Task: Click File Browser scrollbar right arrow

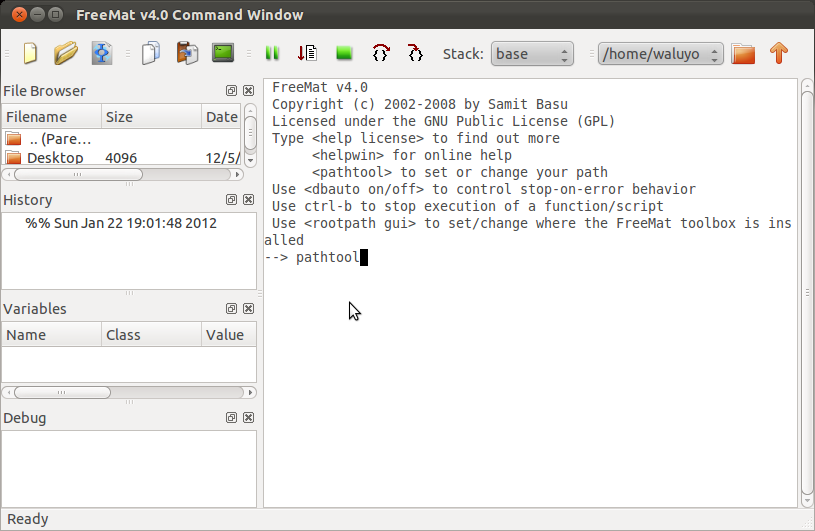Action: (x=237, y=175)
